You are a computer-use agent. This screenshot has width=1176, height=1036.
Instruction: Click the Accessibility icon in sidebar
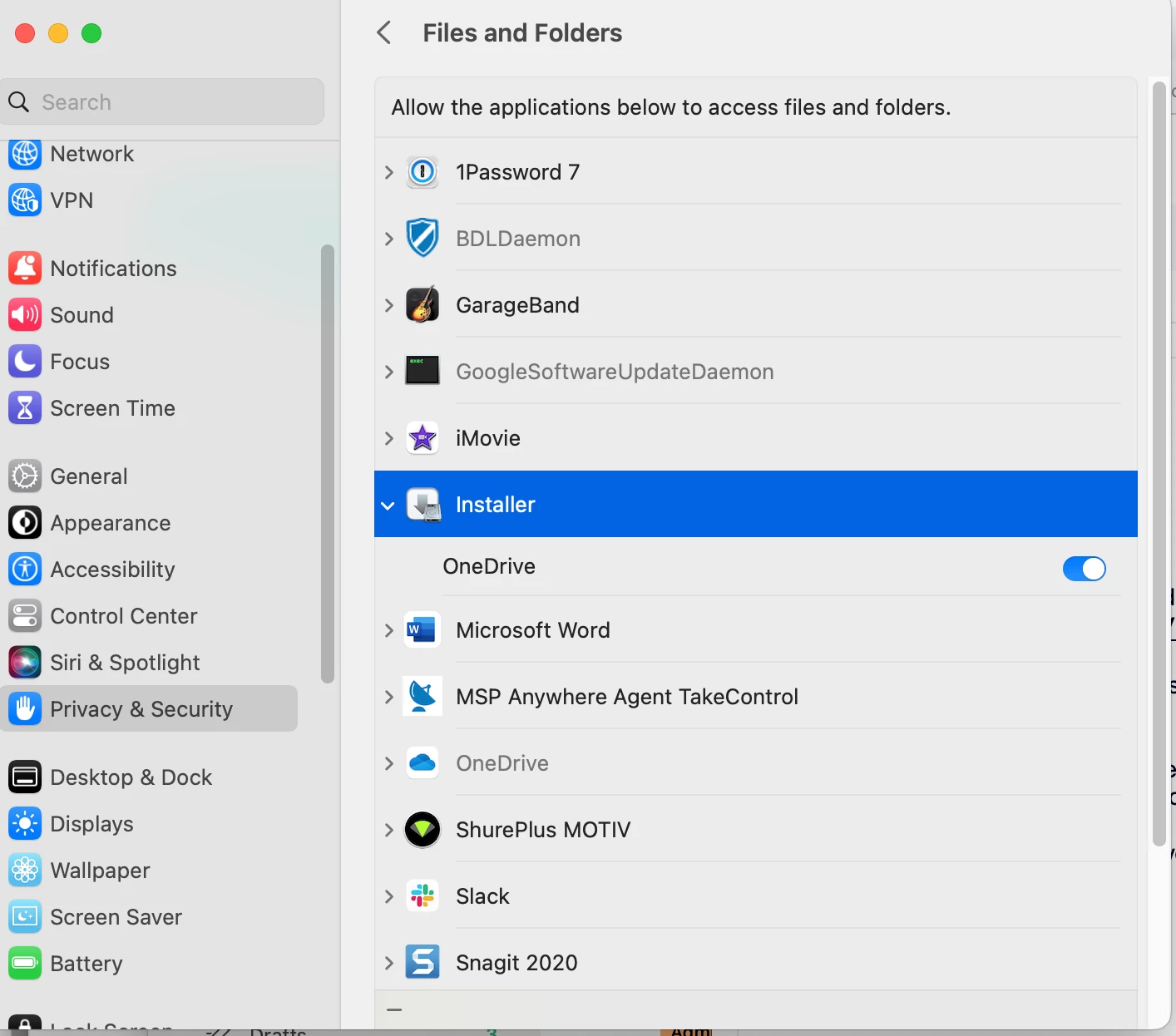tap(25, 570)
